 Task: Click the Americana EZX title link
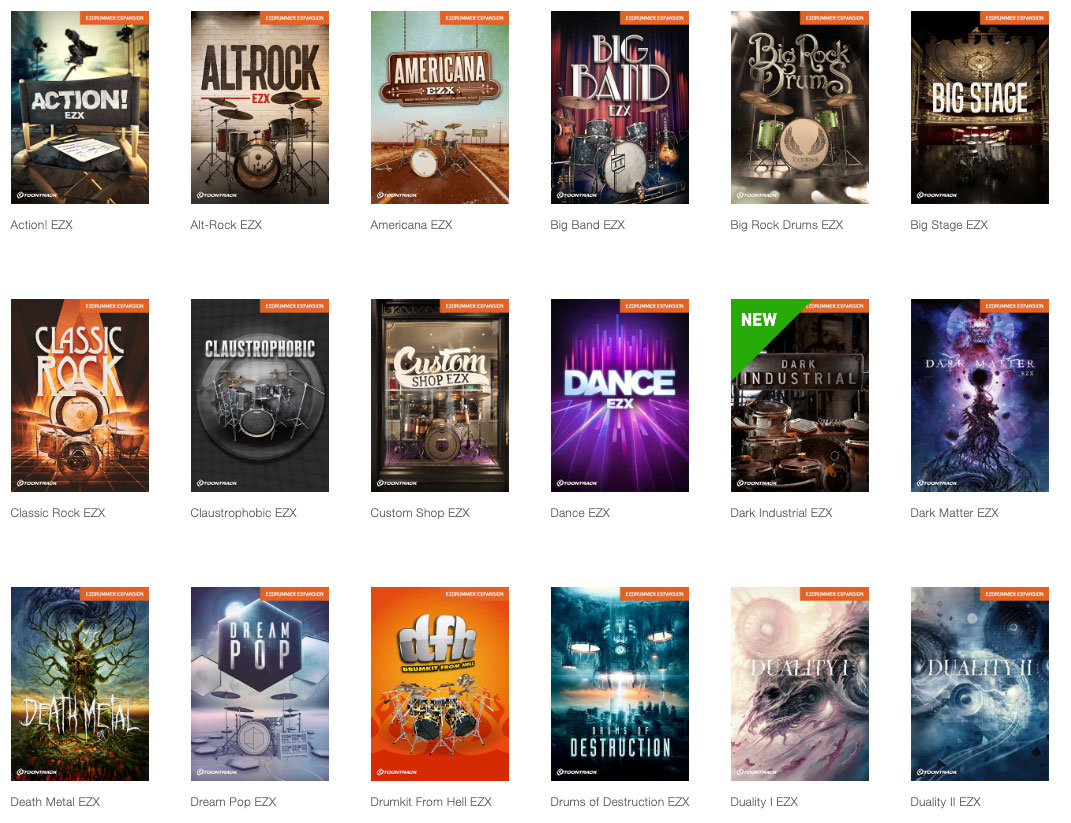point(411,225)
